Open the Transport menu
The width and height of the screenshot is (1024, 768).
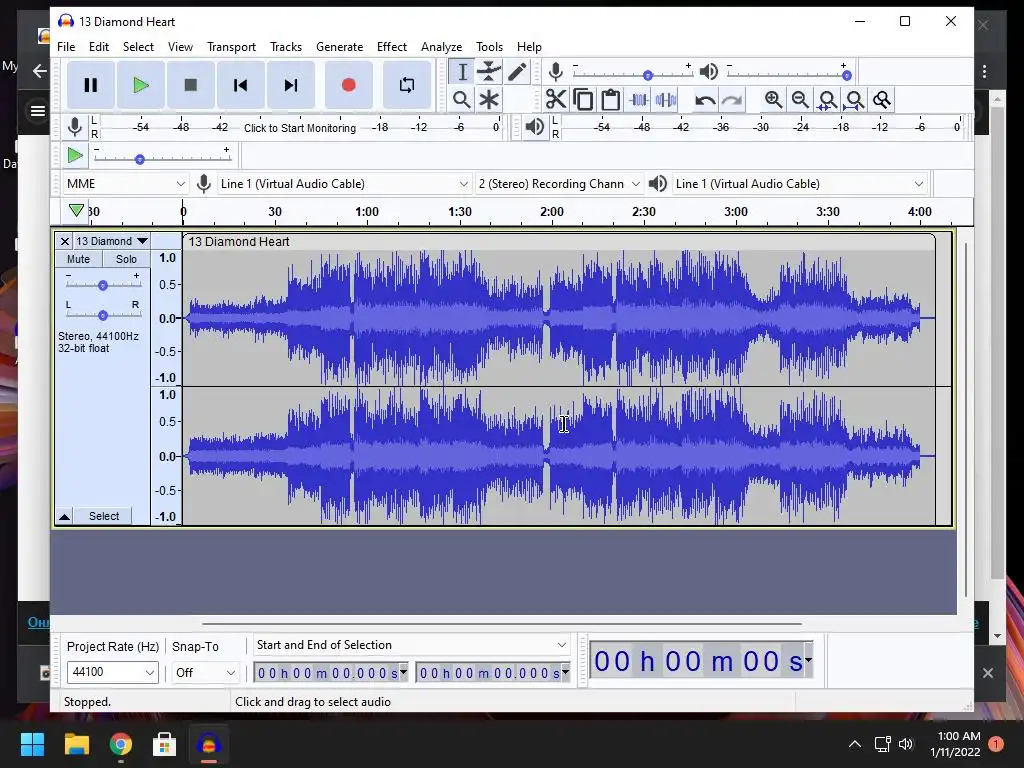(x=231, y=47)
